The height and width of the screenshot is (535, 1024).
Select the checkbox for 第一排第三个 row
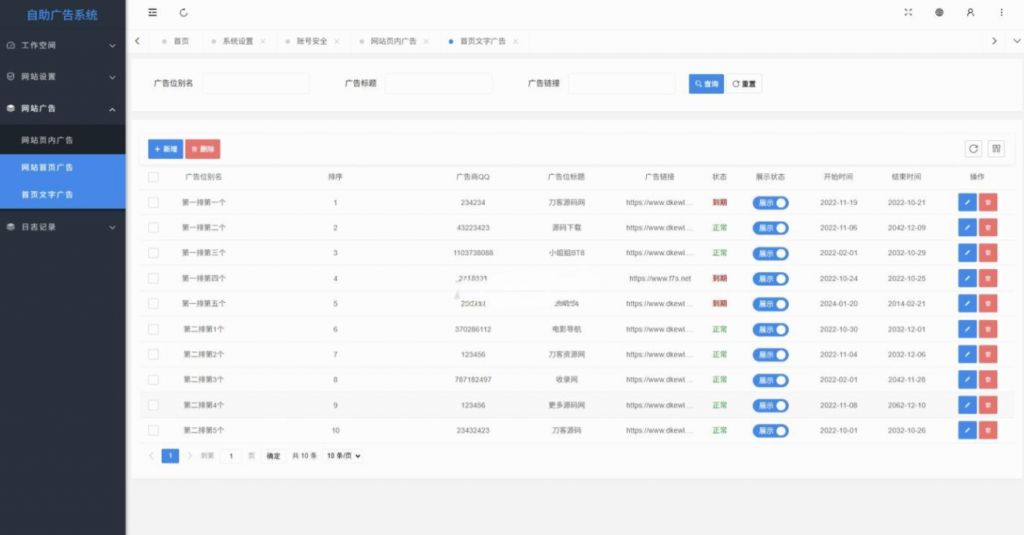coord(153,253)
